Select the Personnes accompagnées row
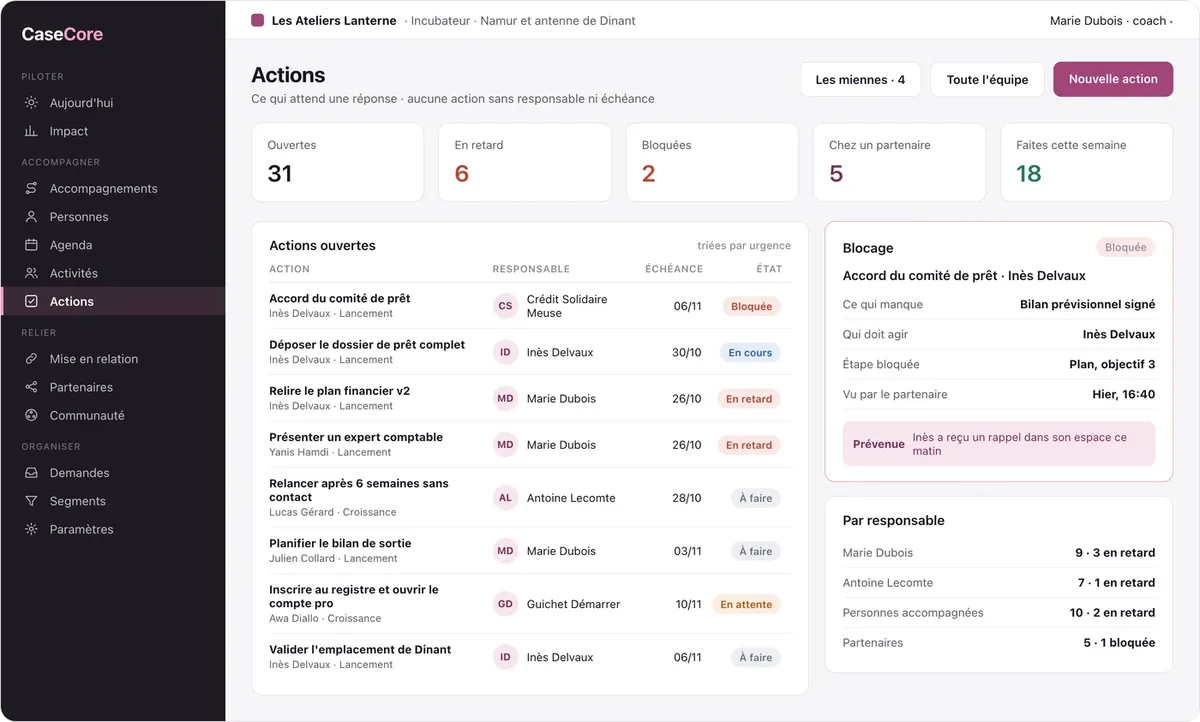The width and height of the screenshot is (1200, 722). coord(999,612)
